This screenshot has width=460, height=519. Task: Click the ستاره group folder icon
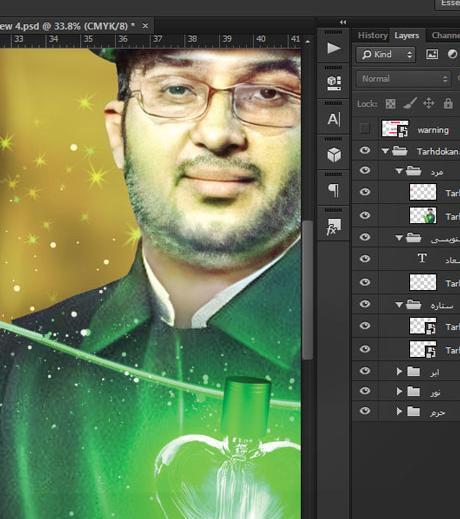tap(414, 304)
